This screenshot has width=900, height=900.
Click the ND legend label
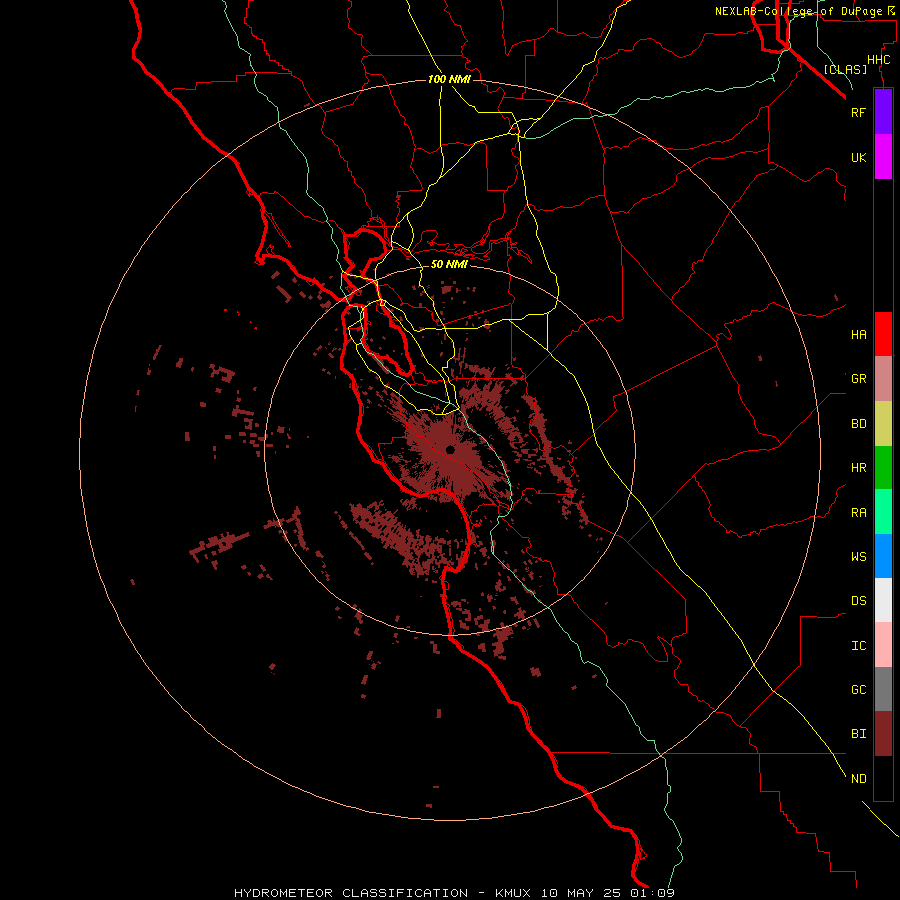[x=858, y=779]
